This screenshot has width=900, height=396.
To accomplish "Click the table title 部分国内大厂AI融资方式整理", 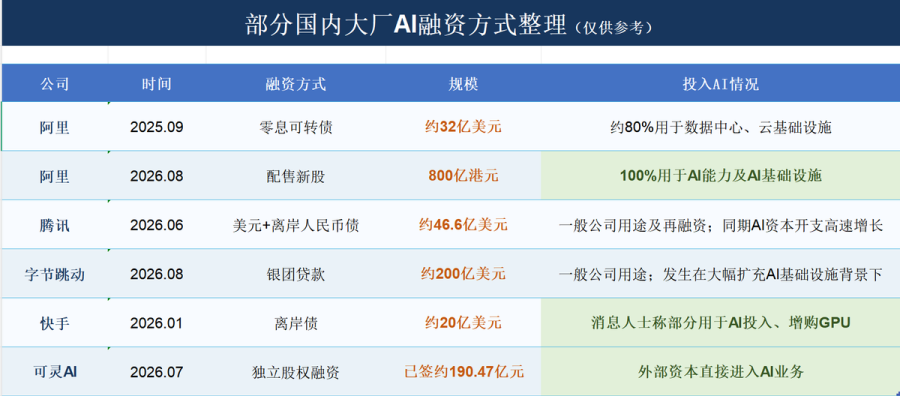I will tap(406, 25).
